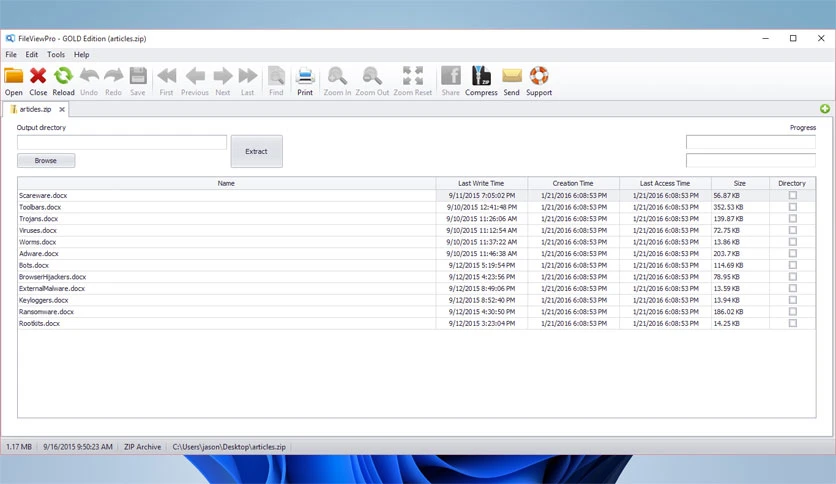The width and height of the screenshot is (836, 484).
Task: Tick Directory checkbox for Rootkits.docx
Action: click(793, 323)
